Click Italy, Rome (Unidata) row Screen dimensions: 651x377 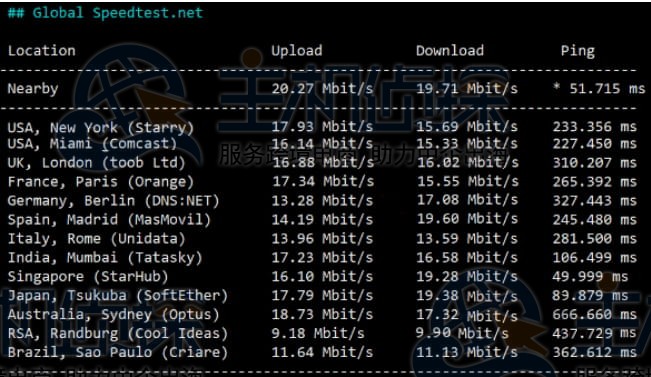[322, 239]
